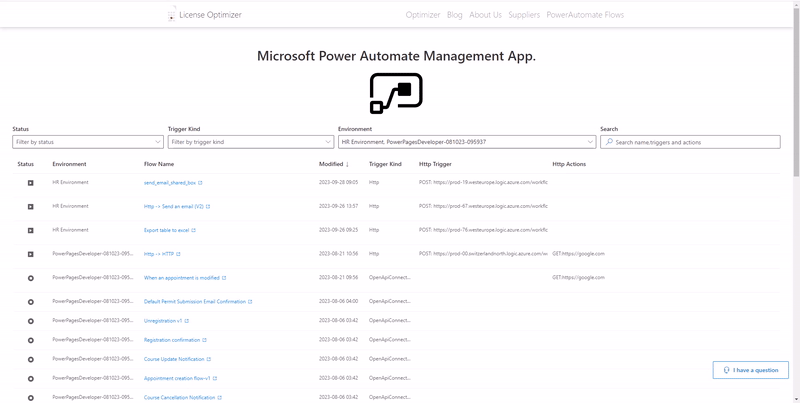Click the Trigger Kind column header

385,164
